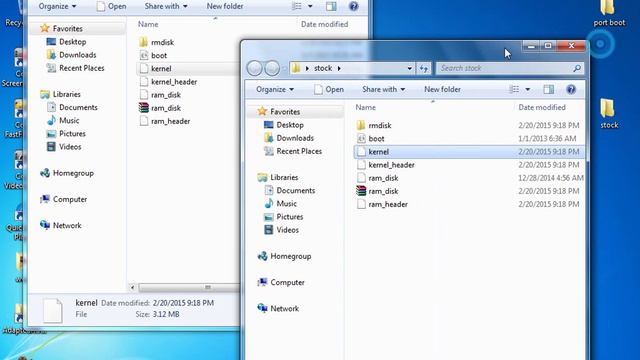Change view icon in the background window

297,7
